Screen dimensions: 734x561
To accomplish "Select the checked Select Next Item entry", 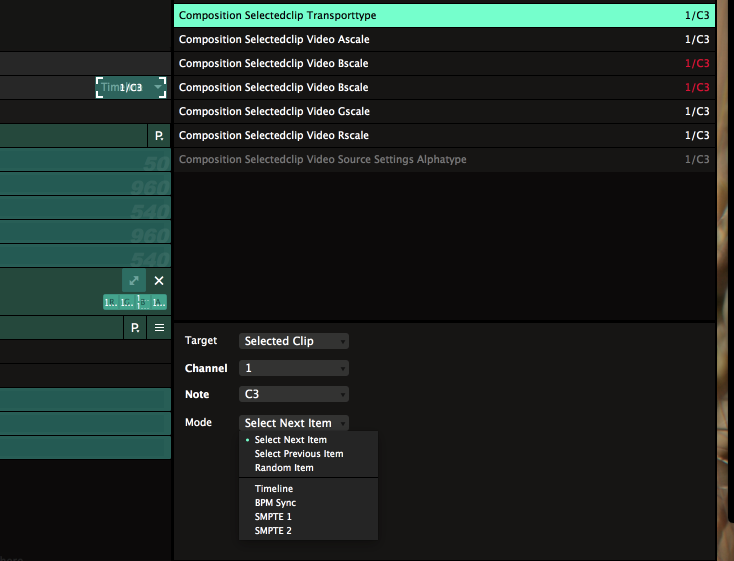I will [290, 440].
